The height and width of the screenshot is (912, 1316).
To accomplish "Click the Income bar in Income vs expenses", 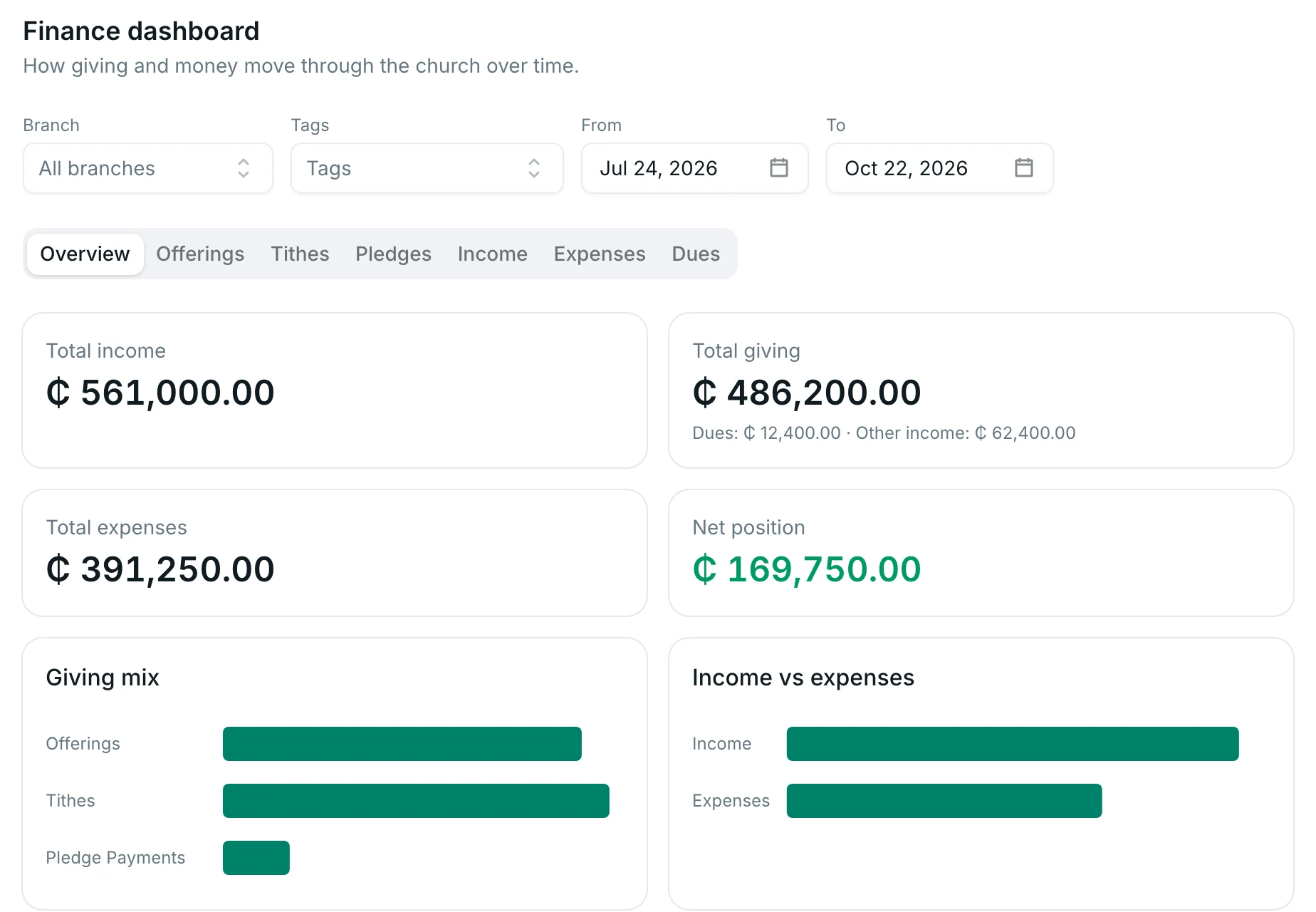I will (x=1013, y=744).
